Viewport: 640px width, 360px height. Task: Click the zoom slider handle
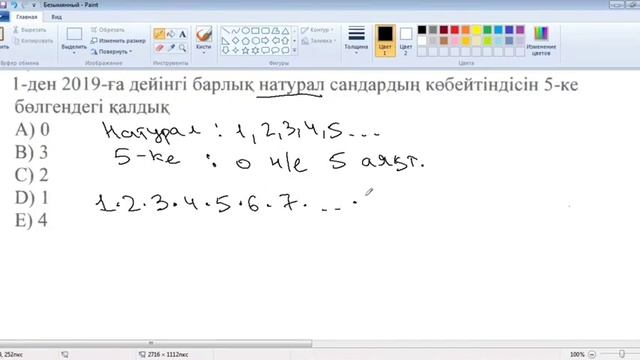coord(622,354)
